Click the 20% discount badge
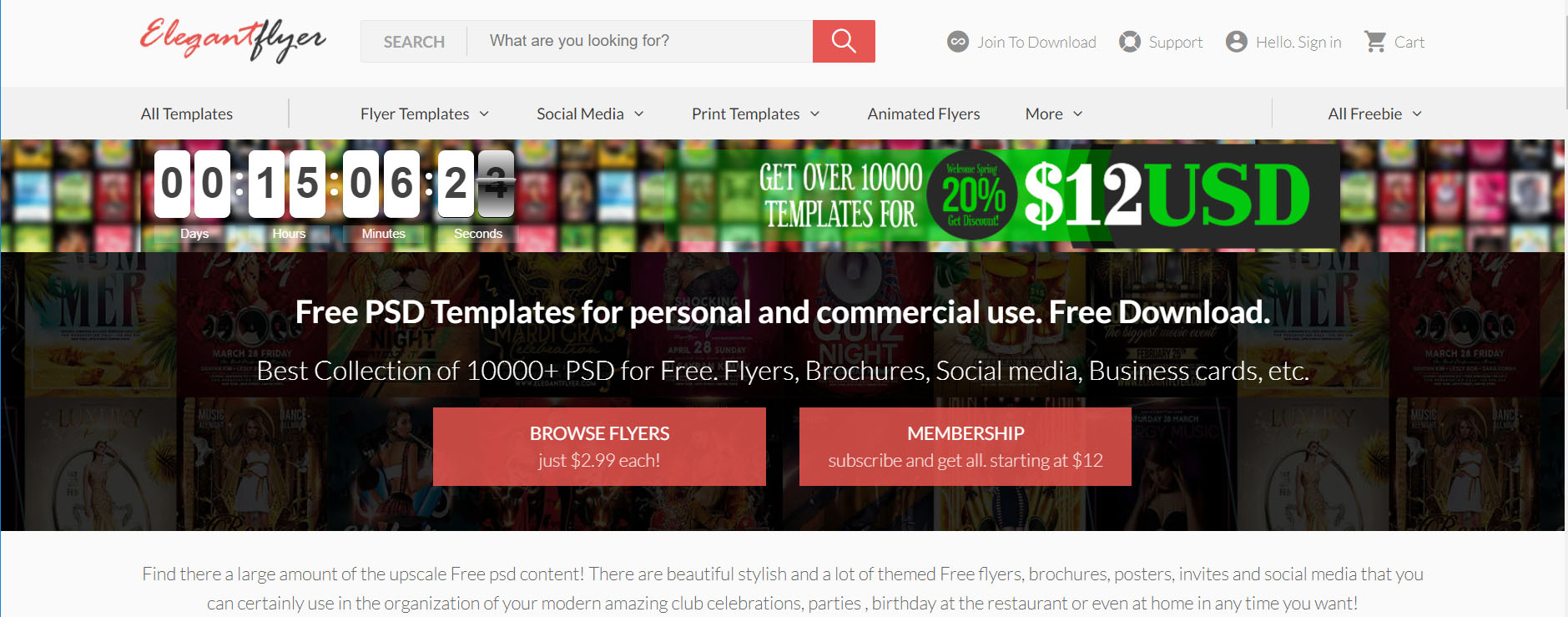 [x=973, y=195]
